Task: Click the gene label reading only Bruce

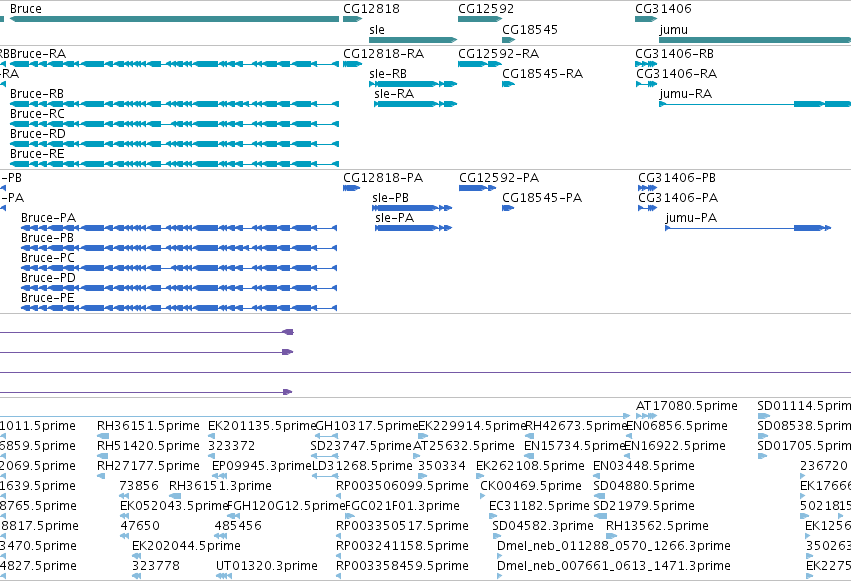Action: [26, 9]
